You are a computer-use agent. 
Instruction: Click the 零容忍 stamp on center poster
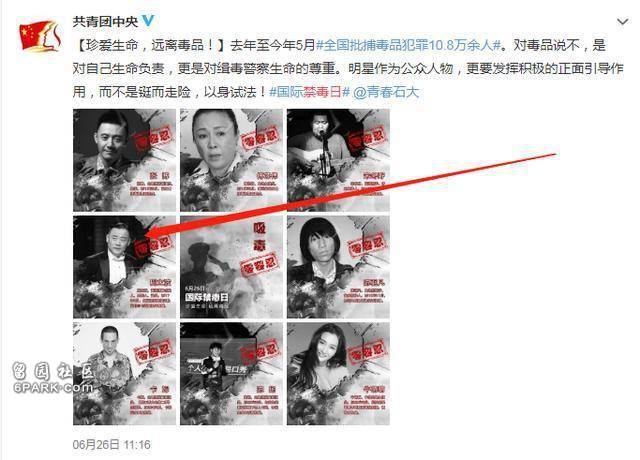pyautogui.click(x=259, y=264)
